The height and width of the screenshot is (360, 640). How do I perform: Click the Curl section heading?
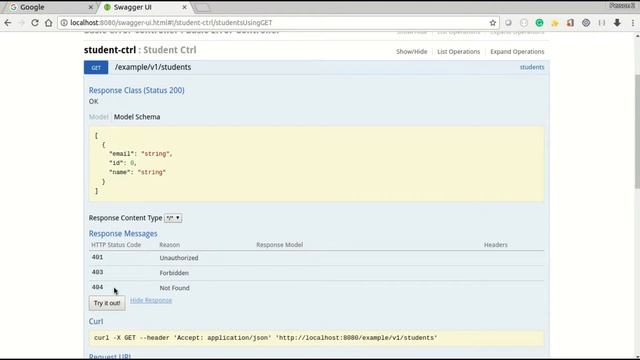point(96,321)
